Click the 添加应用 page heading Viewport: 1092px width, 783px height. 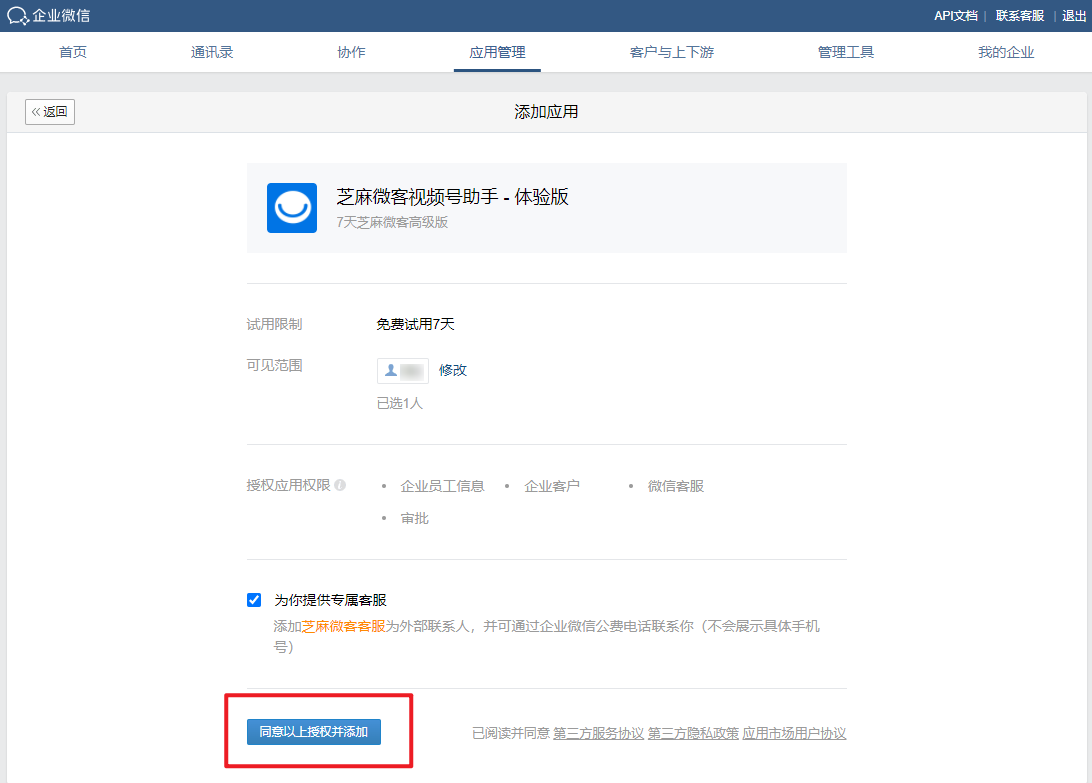click(546, 111)
